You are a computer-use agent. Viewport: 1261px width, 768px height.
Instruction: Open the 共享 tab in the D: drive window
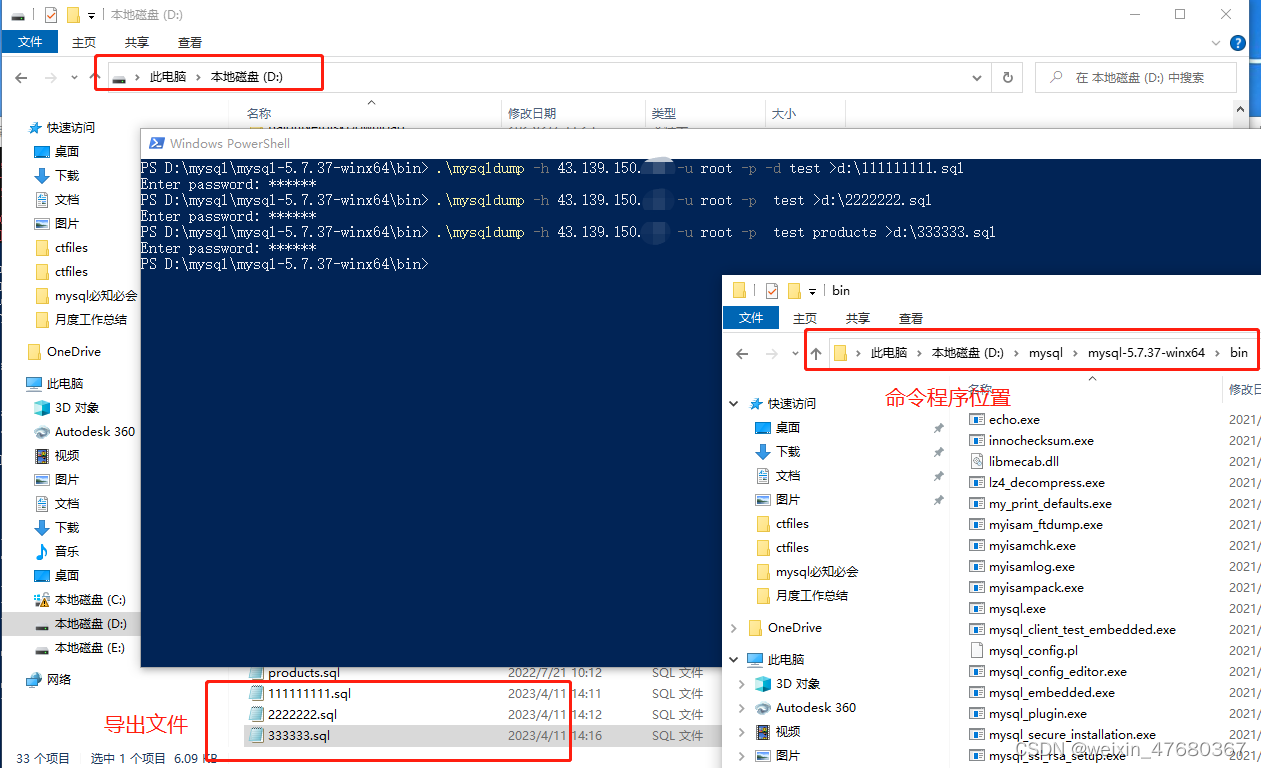(x=137, y=42)
